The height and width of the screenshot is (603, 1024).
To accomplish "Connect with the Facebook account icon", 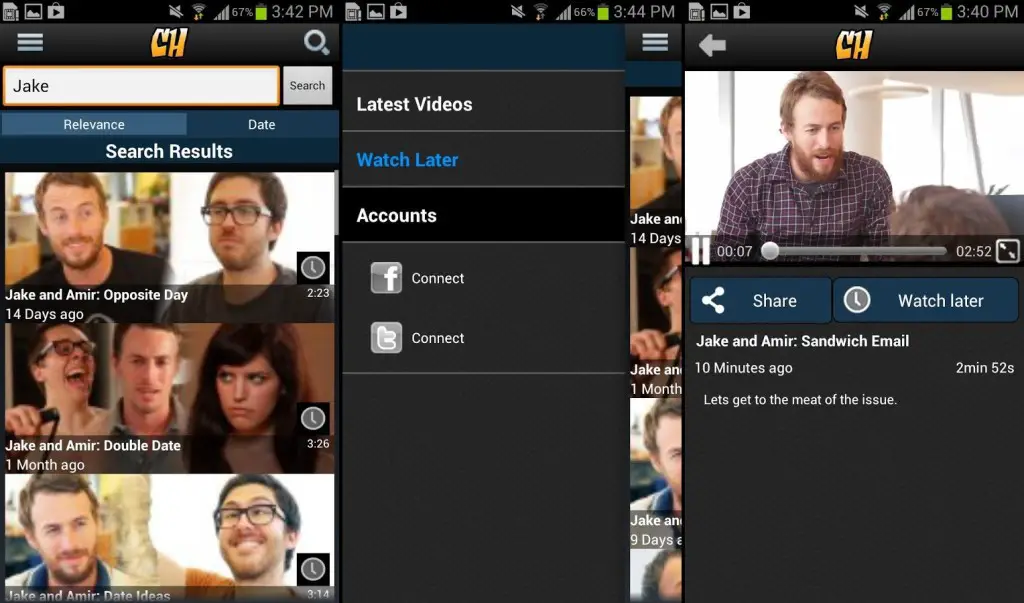I will click(386, 278).
